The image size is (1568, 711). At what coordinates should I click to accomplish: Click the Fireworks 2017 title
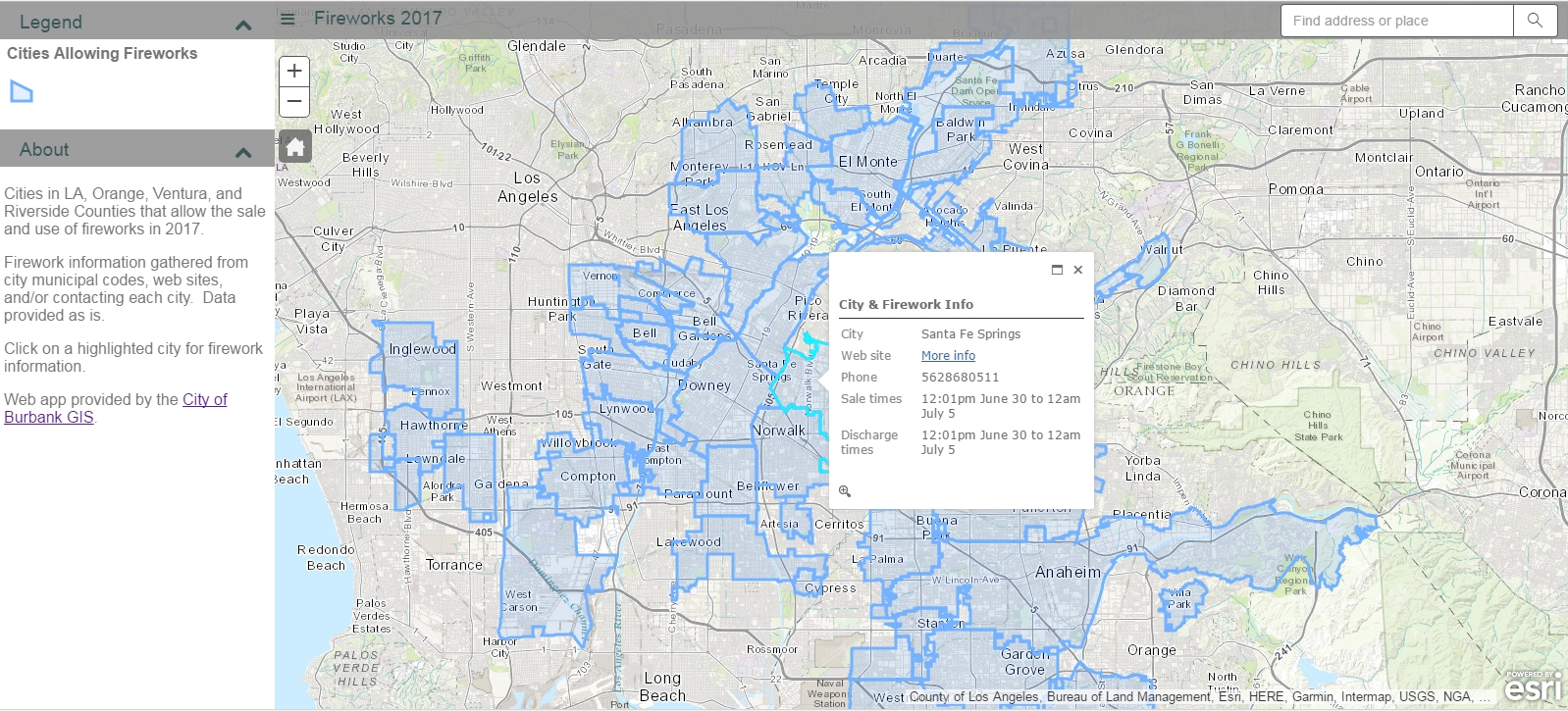pos(378,18)
